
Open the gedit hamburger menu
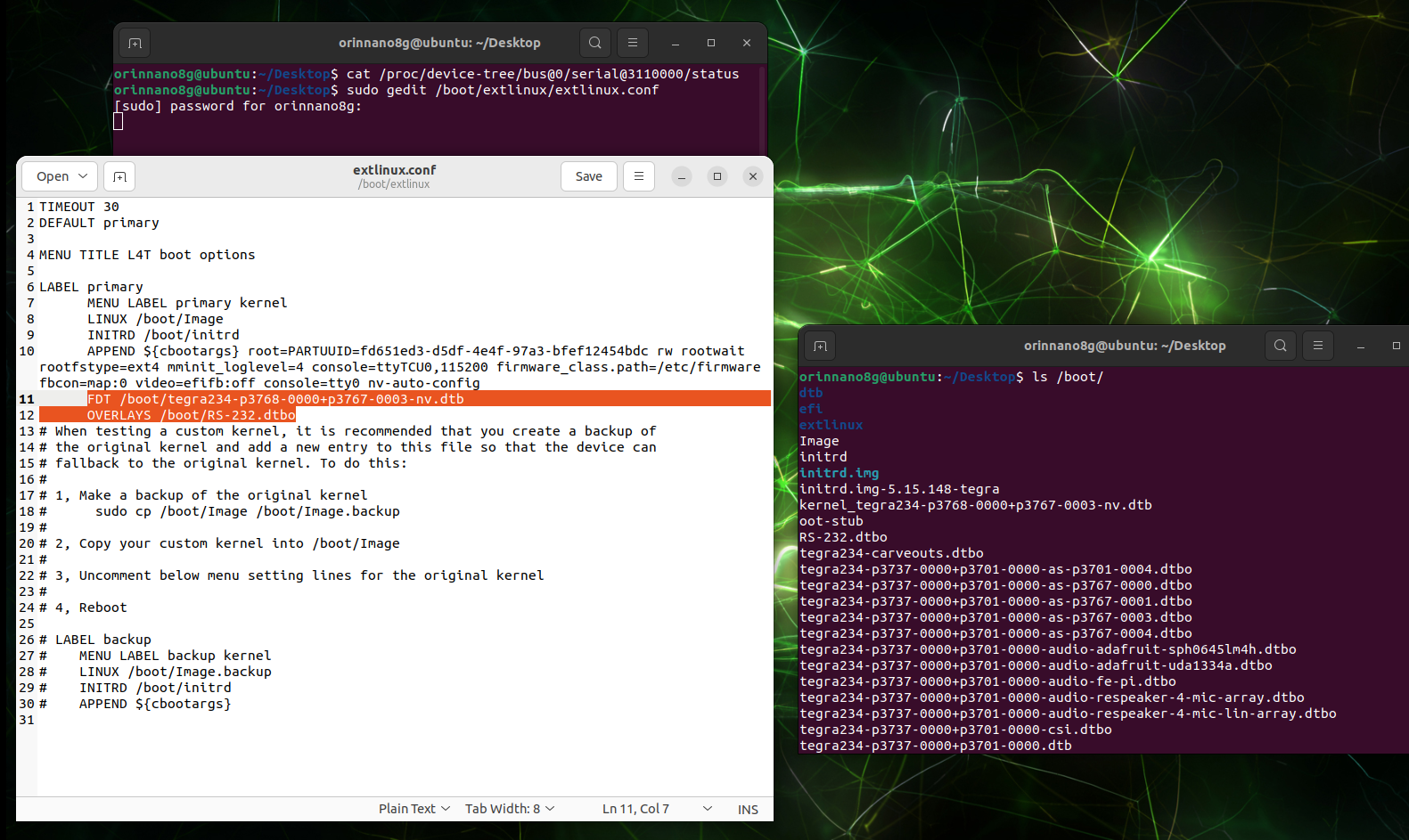point(639,176)
